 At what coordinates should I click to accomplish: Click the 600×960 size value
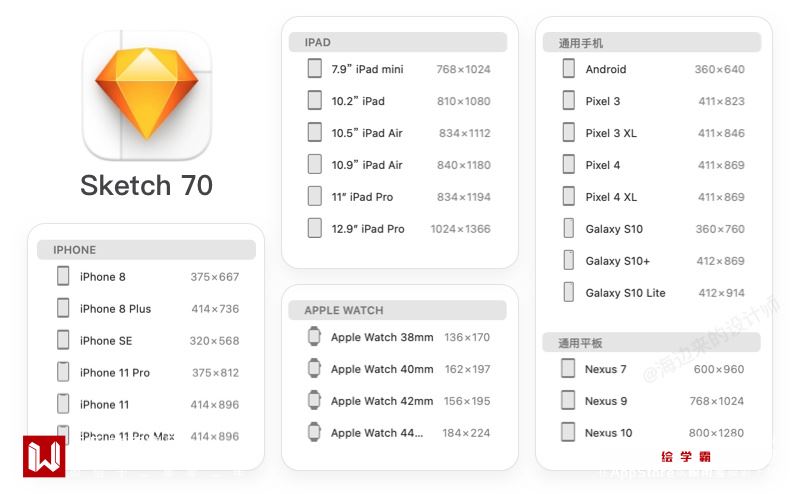(718, 368)
